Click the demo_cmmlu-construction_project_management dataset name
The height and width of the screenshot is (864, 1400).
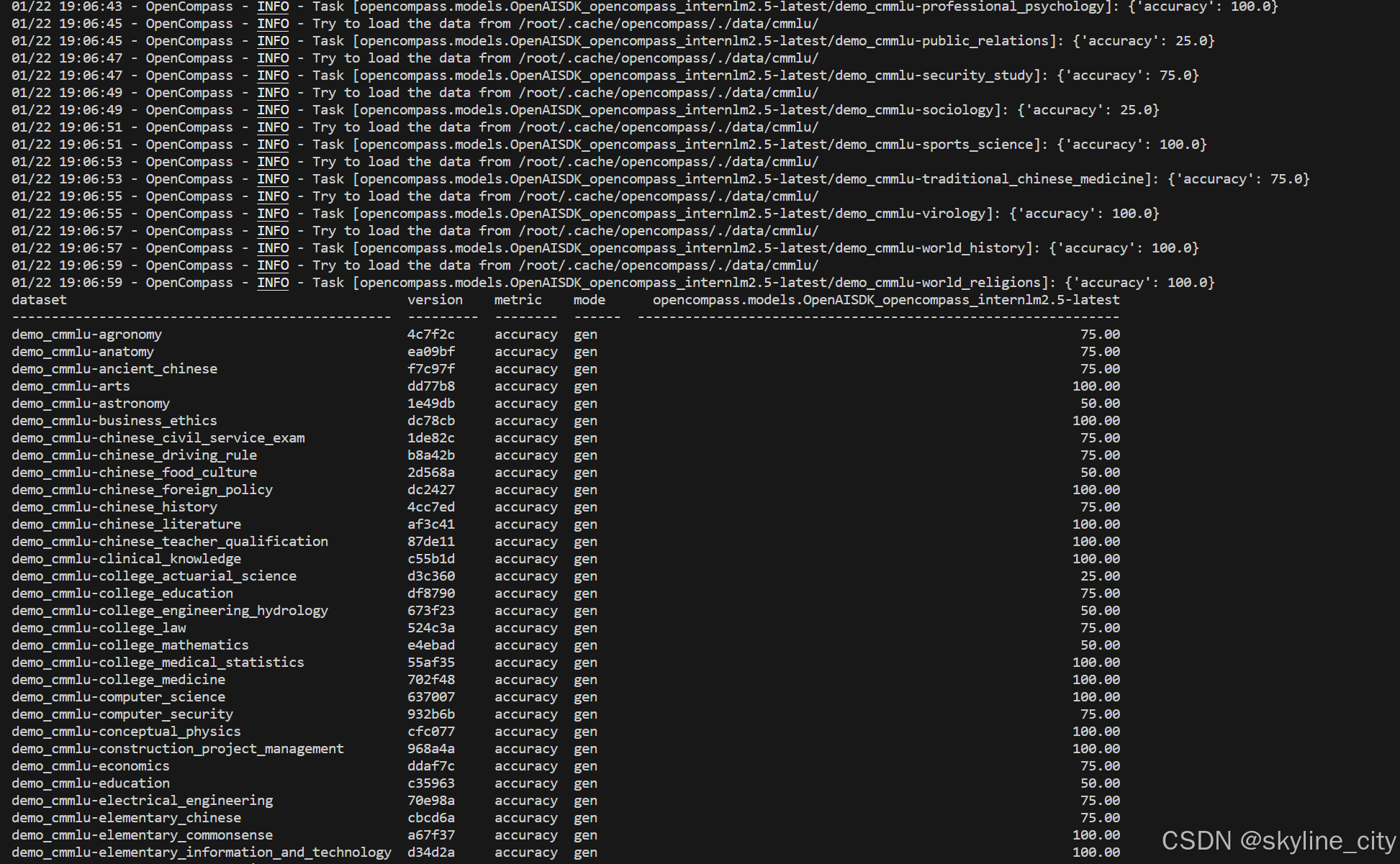[x=177, y=749]
